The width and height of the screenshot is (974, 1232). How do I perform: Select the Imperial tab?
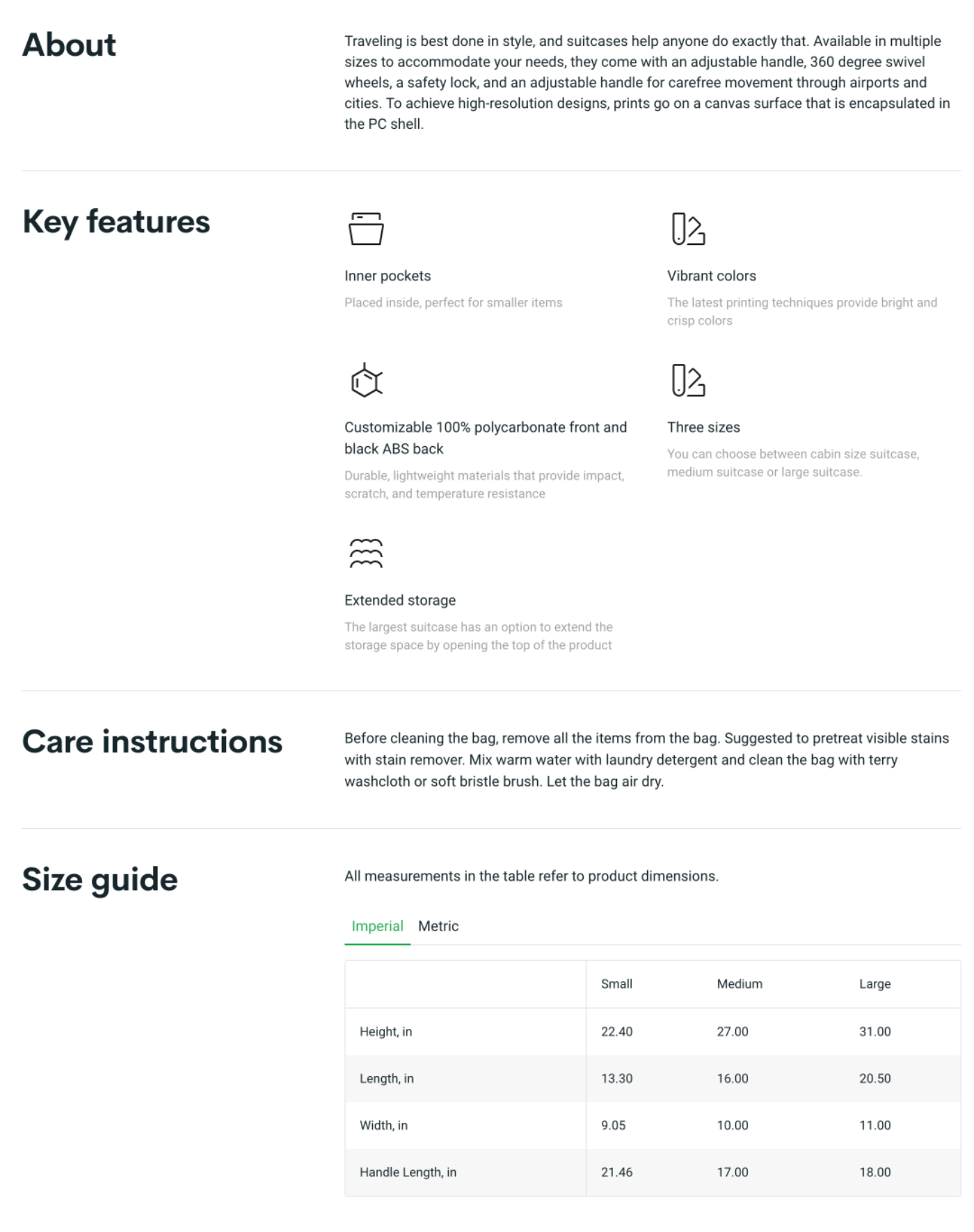click(x=377, y=926)
